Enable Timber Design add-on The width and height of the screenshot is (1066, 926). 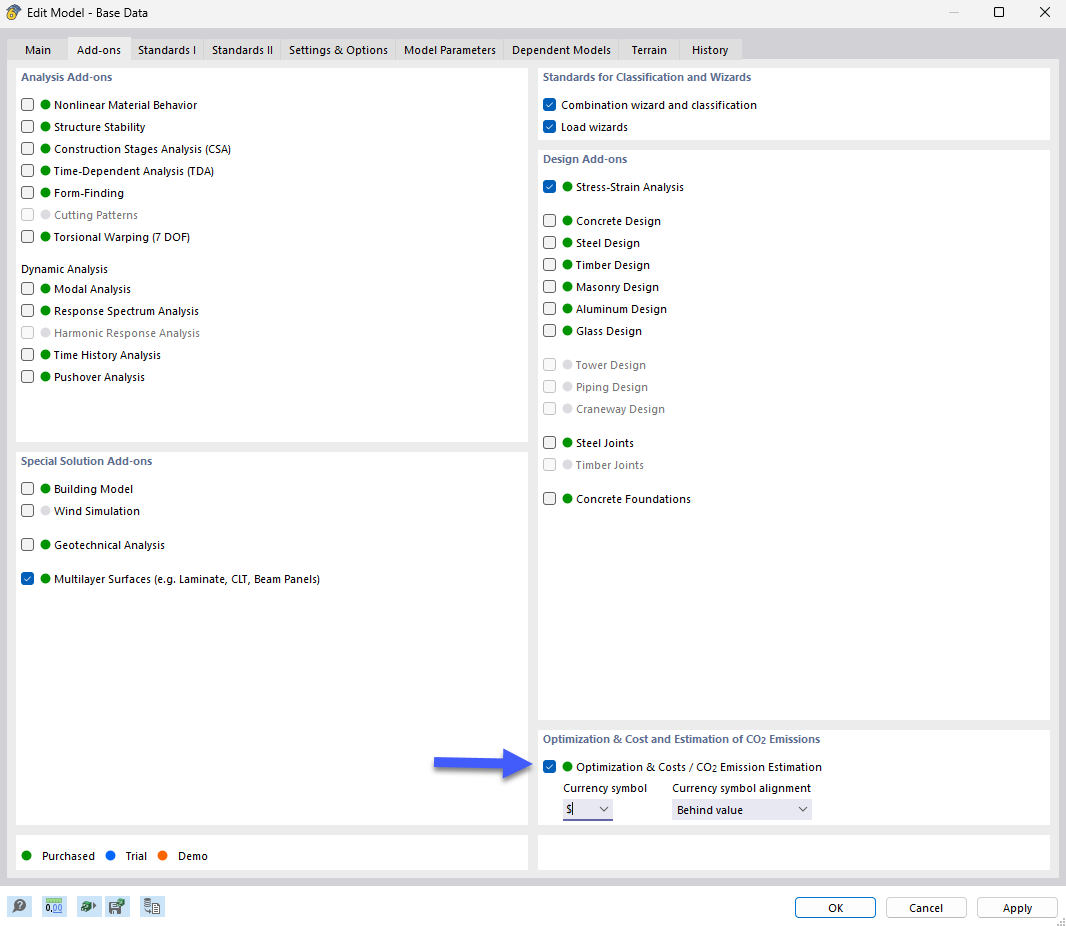click(549, 264)
